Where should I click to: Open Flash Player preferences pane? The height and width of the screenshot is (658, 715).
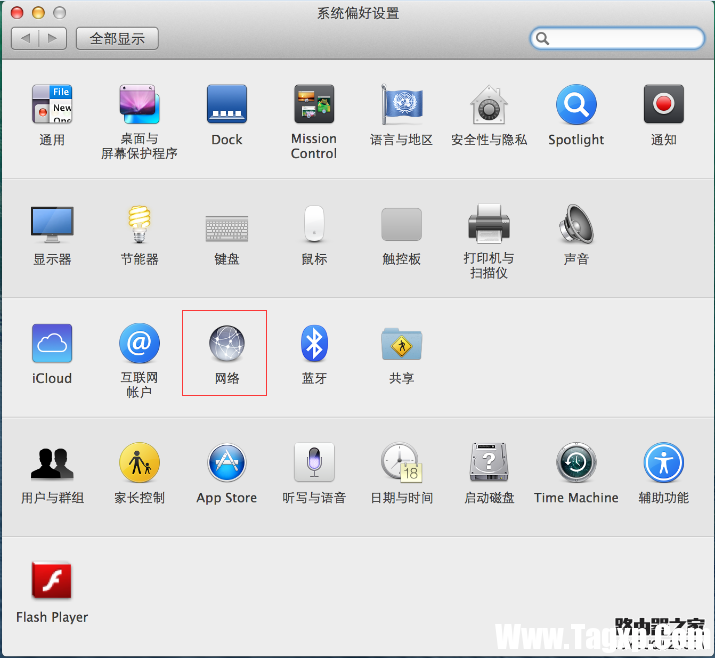tap(52, 580)
